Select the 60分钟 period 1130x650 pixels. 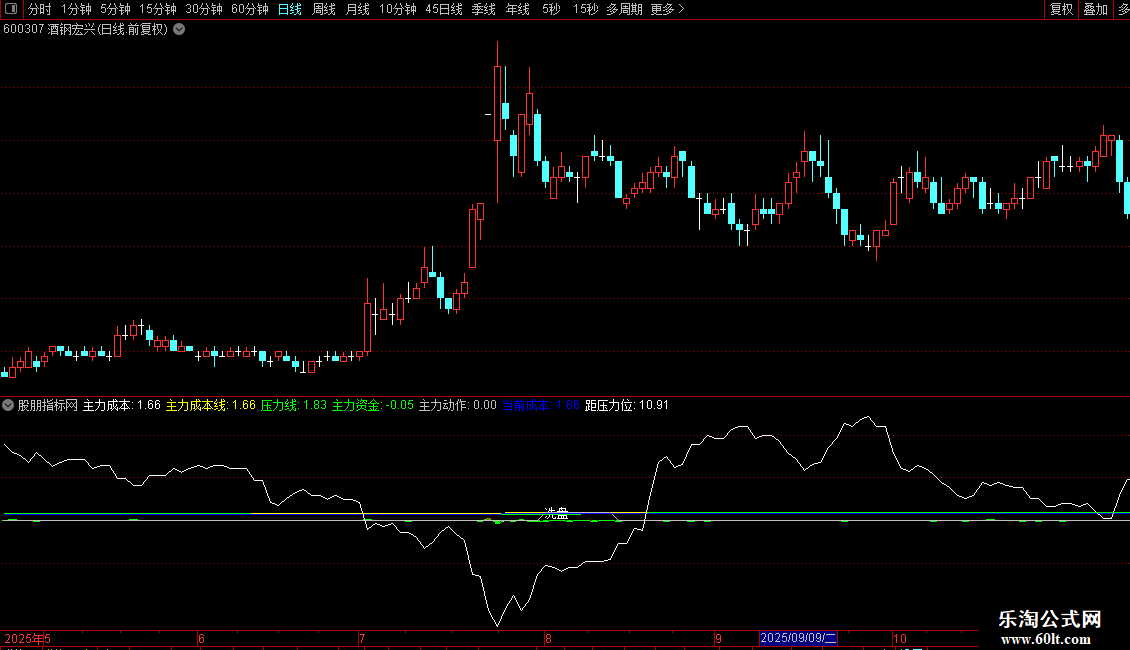(x=250, y=9)
